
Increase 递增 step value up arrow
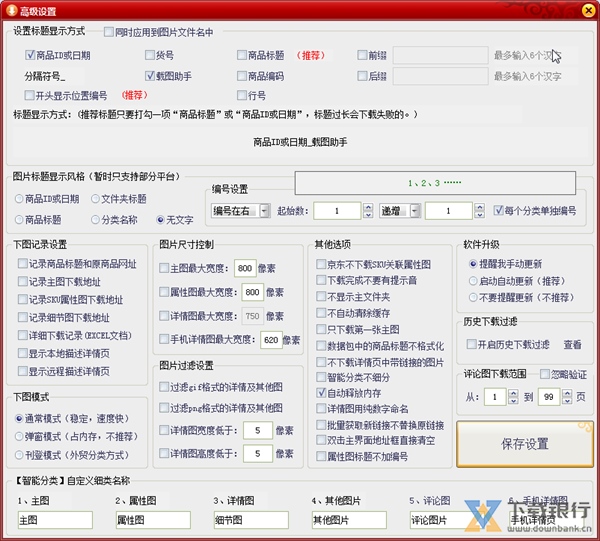(x=480, y=207)
